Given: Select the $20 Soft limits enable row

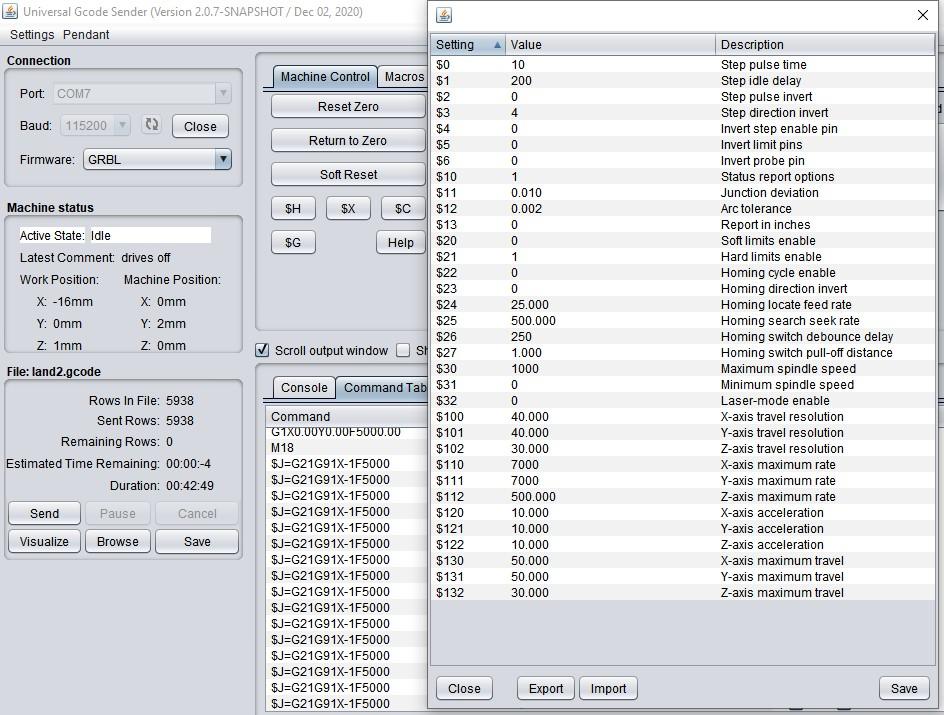Looking at the screenshot, I should (683, 241).
